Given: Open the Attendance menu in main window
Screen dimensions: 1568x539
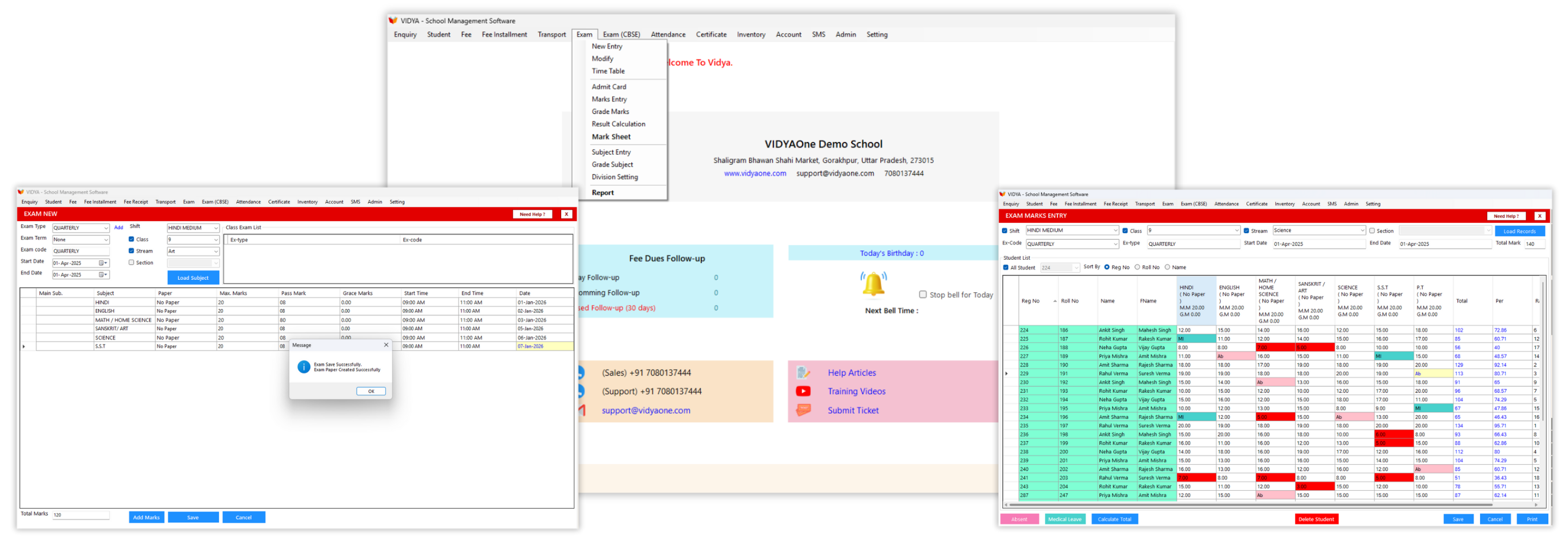Looking at the screenshot, I should pyautogui.click(x=668, y=35).
